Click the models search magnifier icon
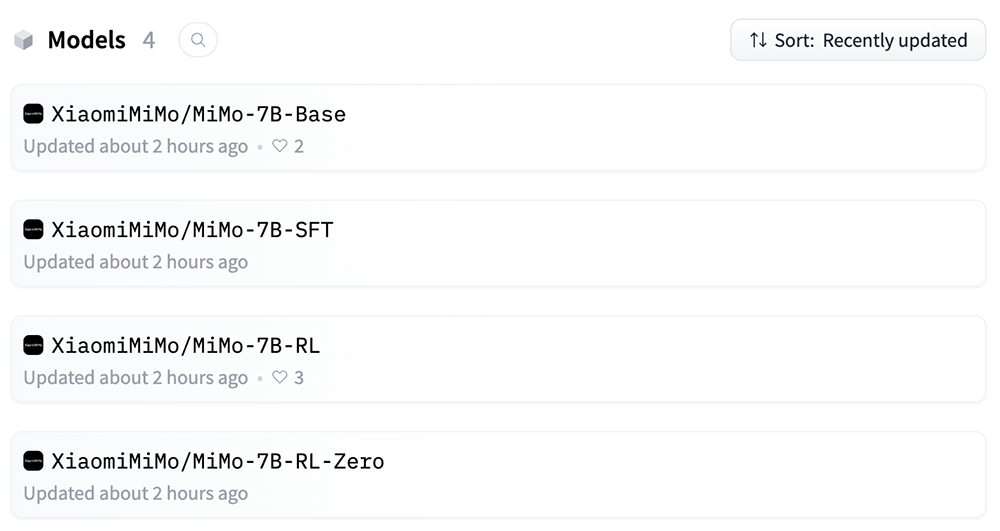Image resolution: width=1000 pixels, height=531 pixels. coord(198,40)
